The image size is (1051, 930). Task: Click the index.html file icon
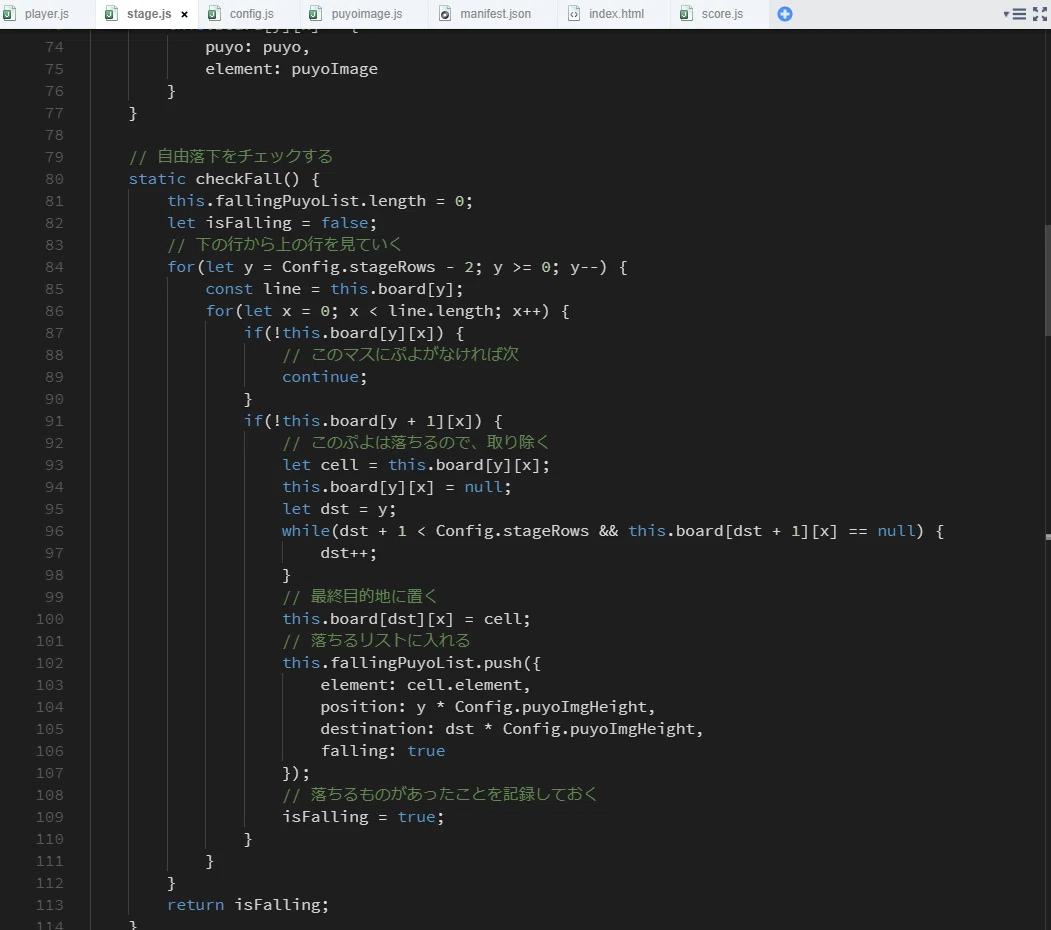pos(574,14)
